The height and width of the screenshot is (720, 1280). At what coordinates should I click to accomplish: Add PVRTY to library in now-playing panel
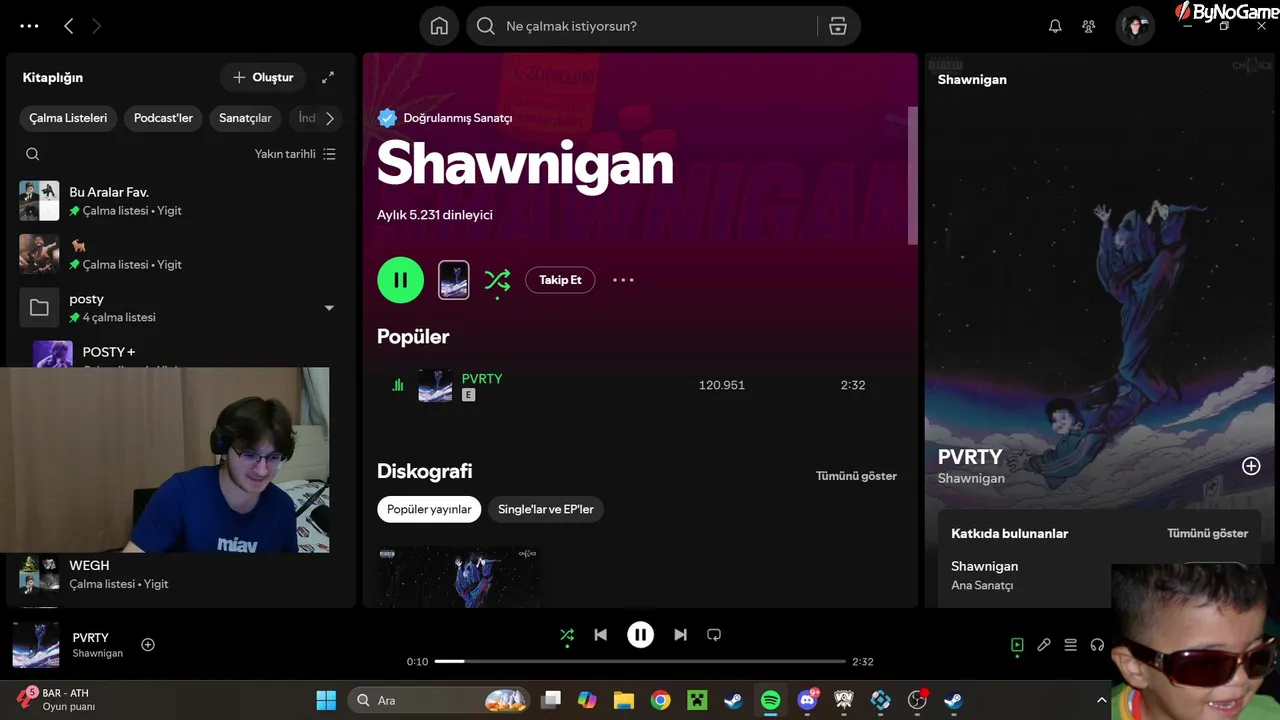1251,466
